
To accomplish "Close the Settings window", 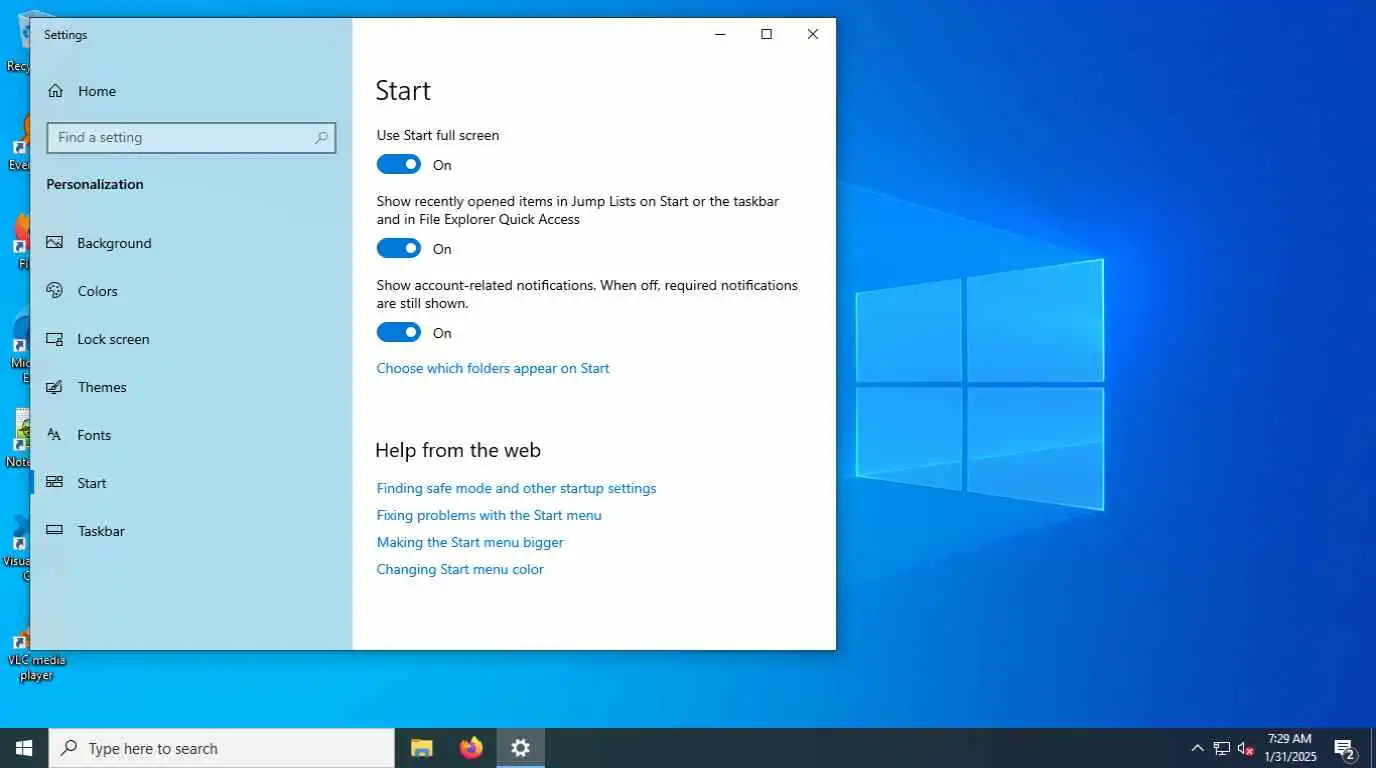I will [x=812, y=34].
